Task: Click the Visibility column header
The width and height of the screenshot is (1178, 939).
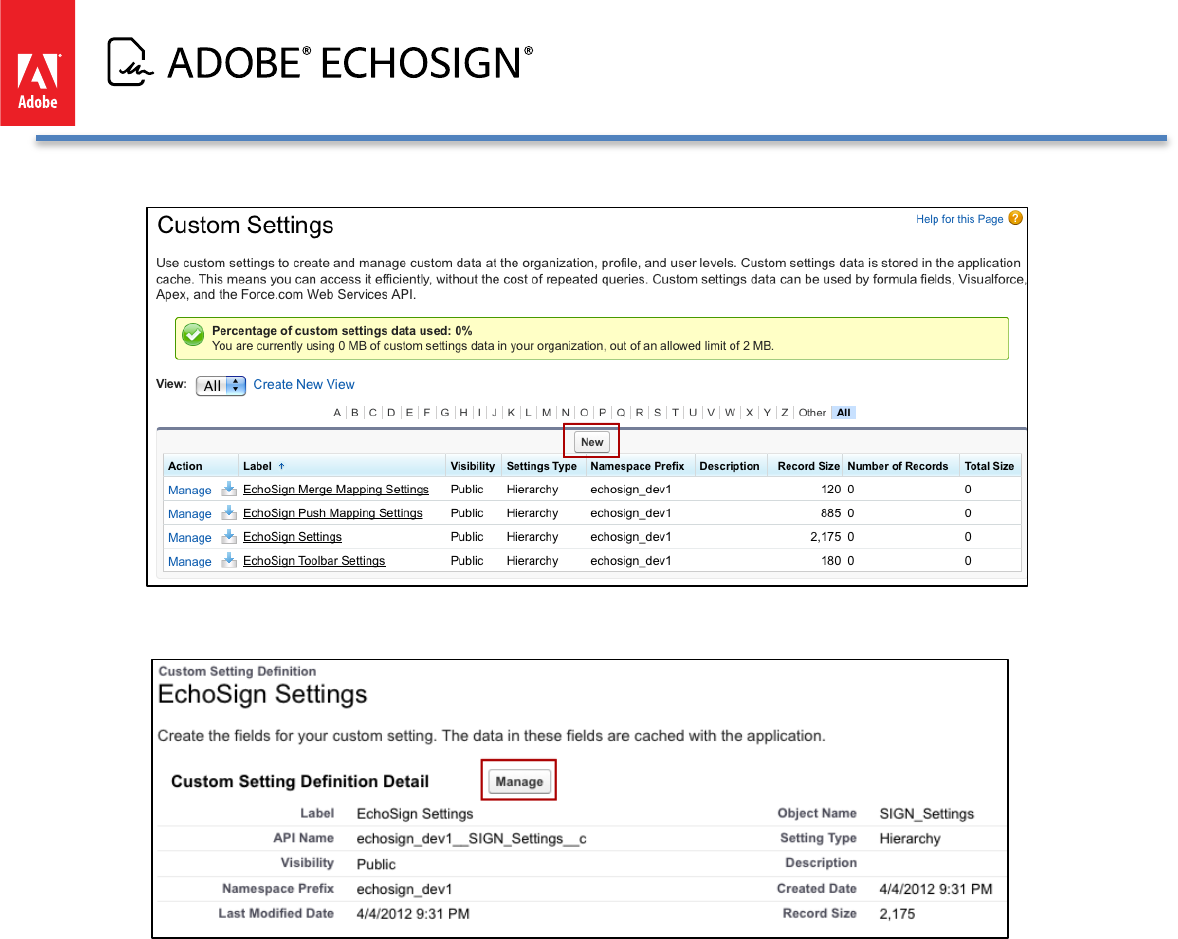Action: point(473,466)
